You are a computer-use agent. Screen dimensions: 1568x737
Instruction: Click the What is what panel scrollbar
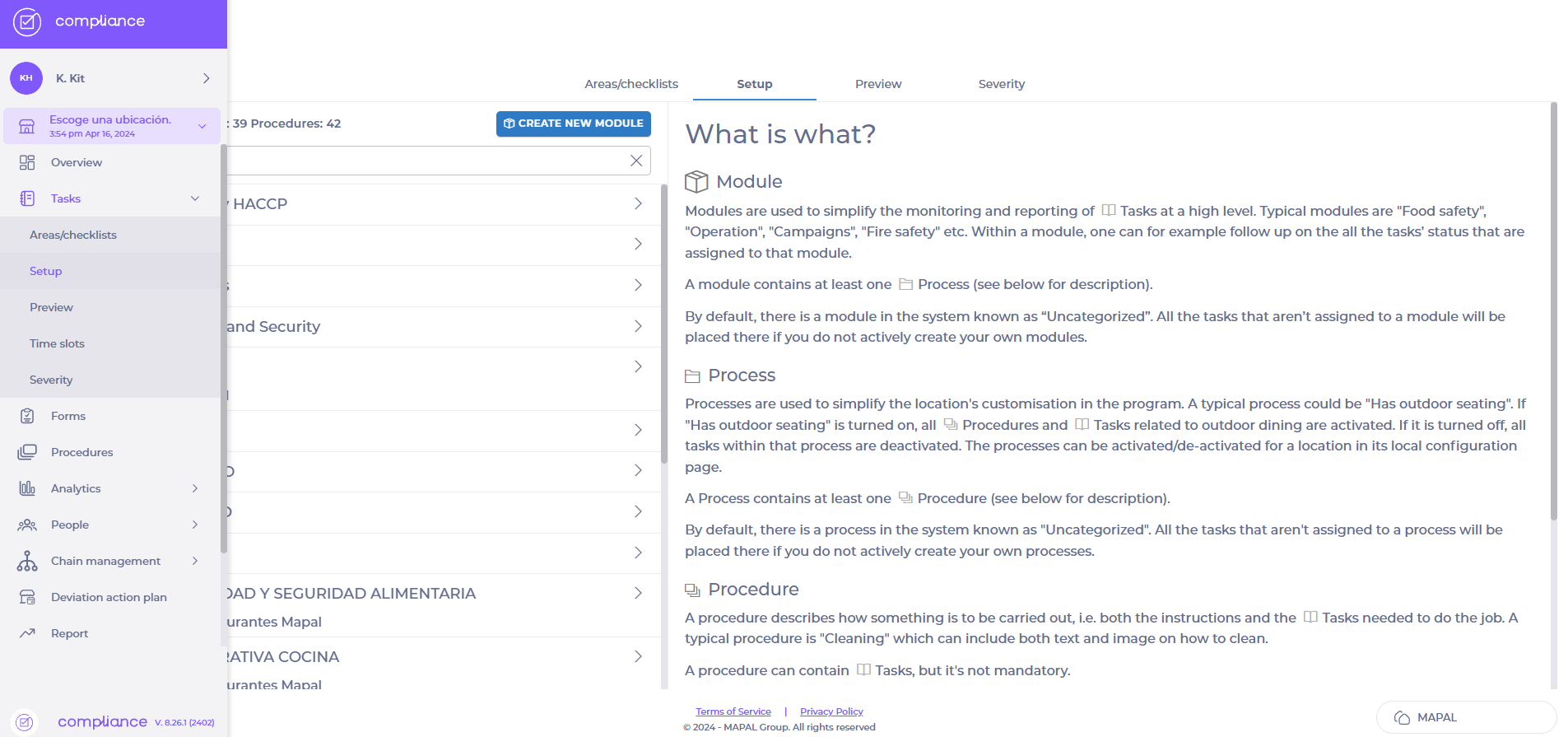1554,311
